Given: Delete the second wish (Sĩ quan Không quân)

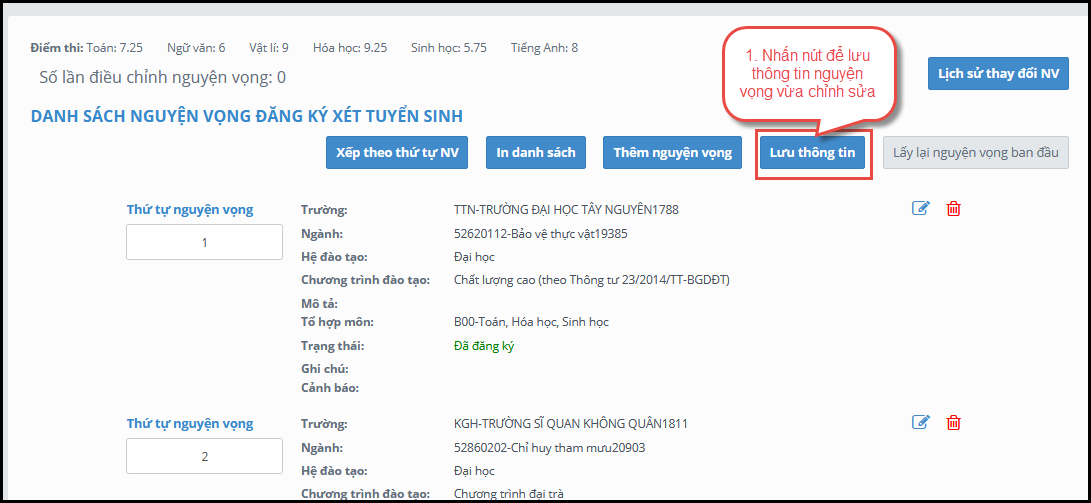Looking at the screenshot, I should pos(954,422).
